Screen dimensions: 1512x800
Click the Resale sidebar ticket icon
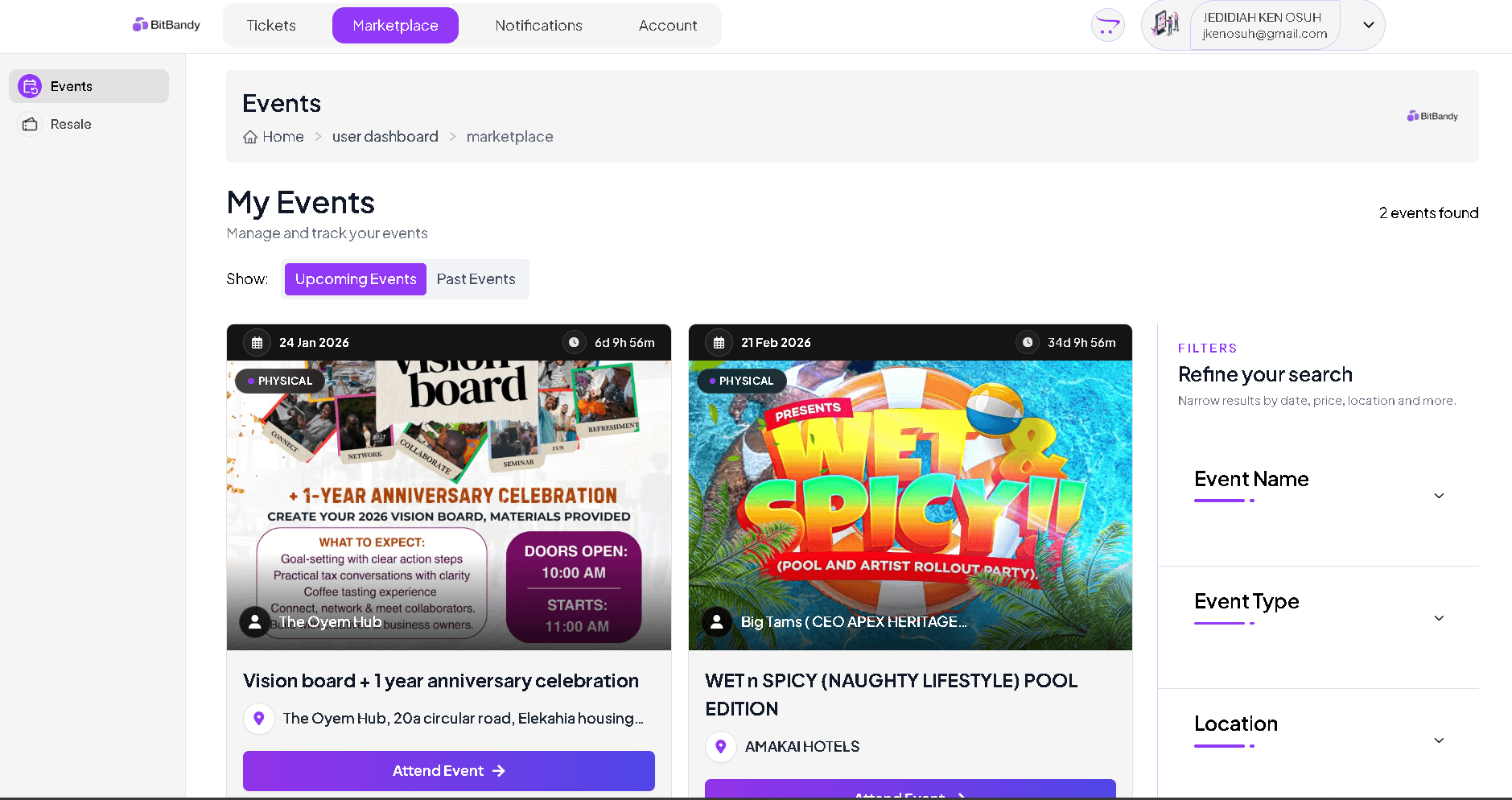tap(30, 124)
